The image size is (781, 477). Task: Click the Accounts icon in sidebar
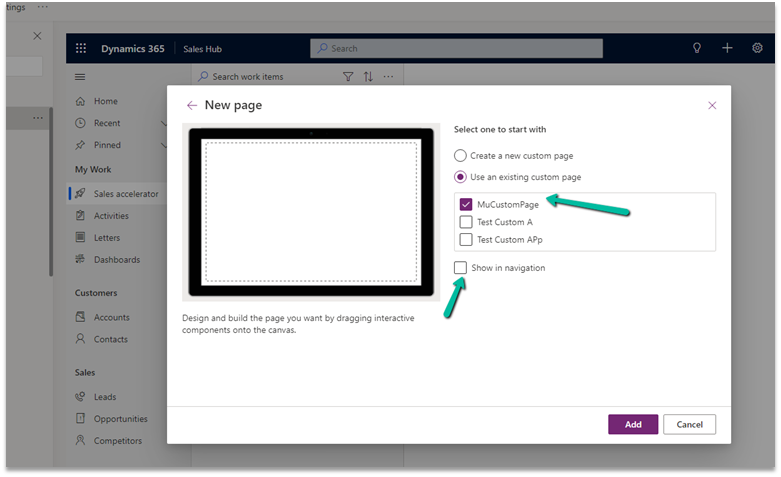(80, 317)
